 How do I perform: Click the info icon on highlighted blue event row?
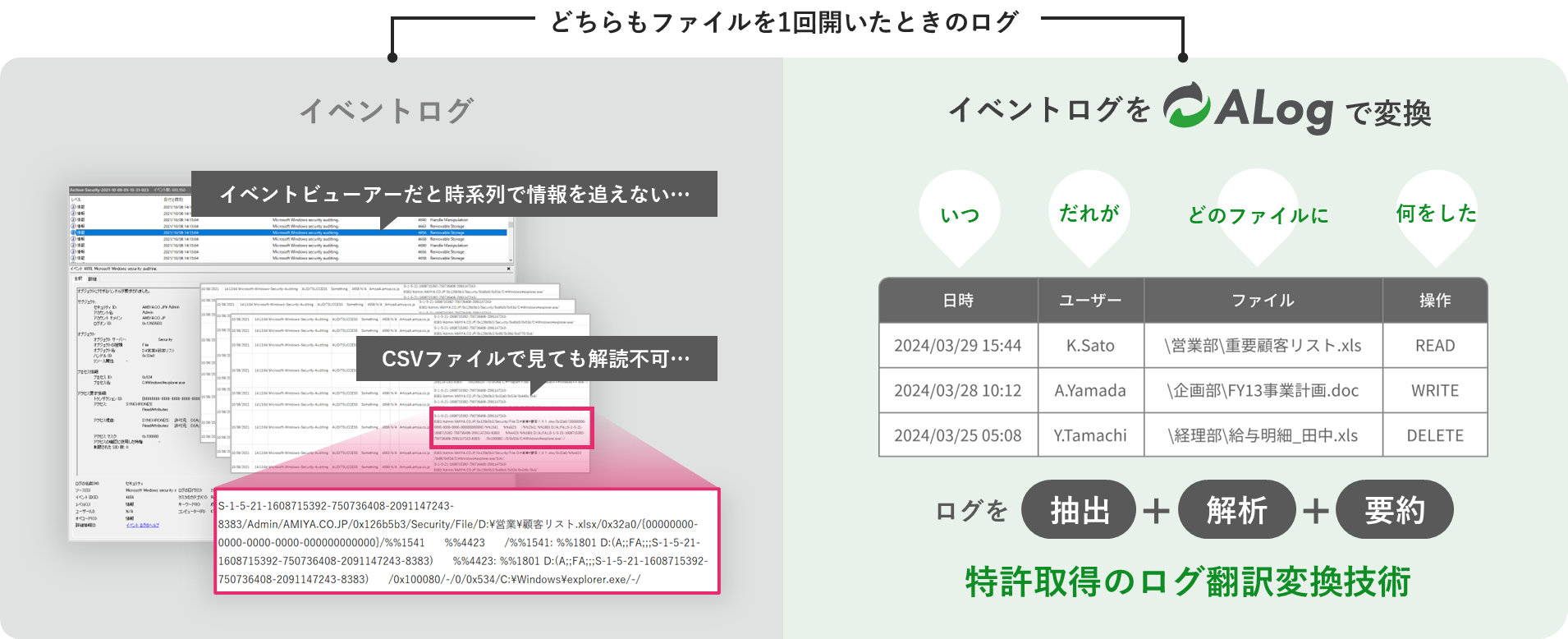(x=73, y=232)
